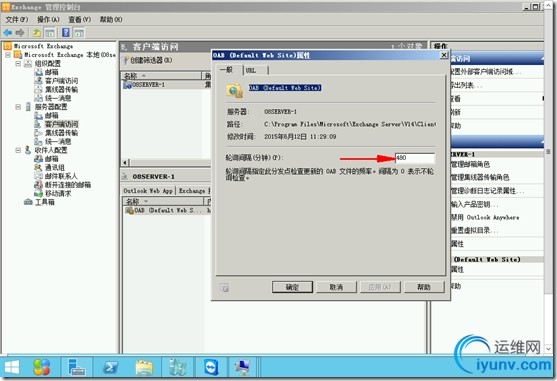
Task: Select 组织配置 node
Action: pos(48,64)
